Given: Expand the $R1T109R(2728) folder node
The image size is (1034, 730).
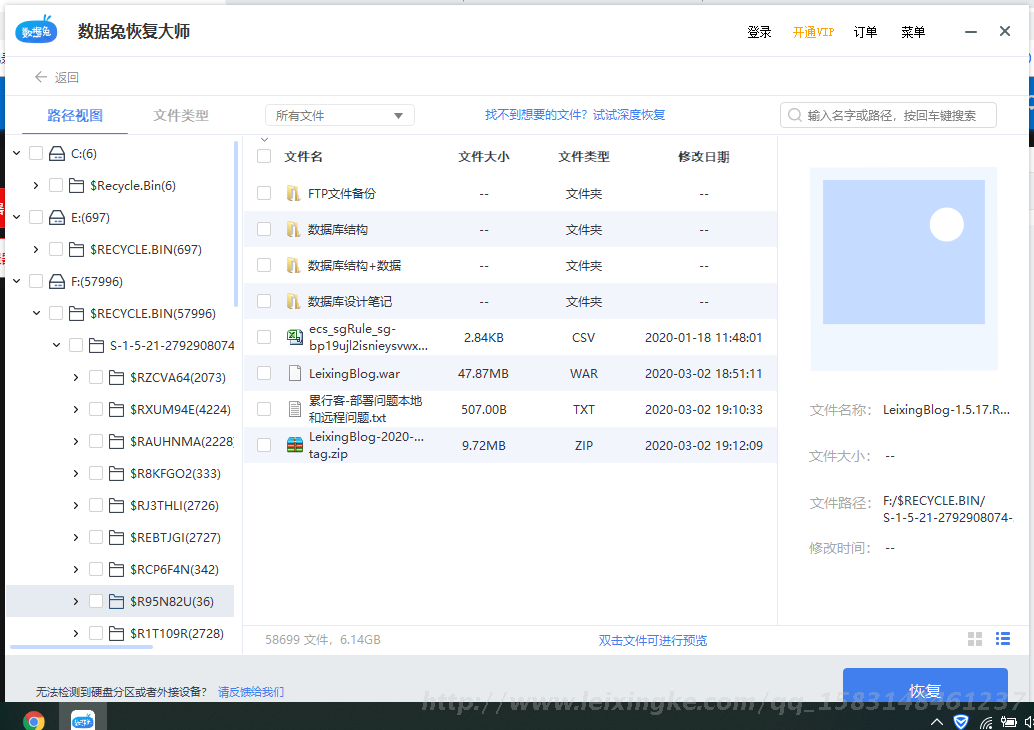Looking at the screenshot, I should tap(76, 633).
